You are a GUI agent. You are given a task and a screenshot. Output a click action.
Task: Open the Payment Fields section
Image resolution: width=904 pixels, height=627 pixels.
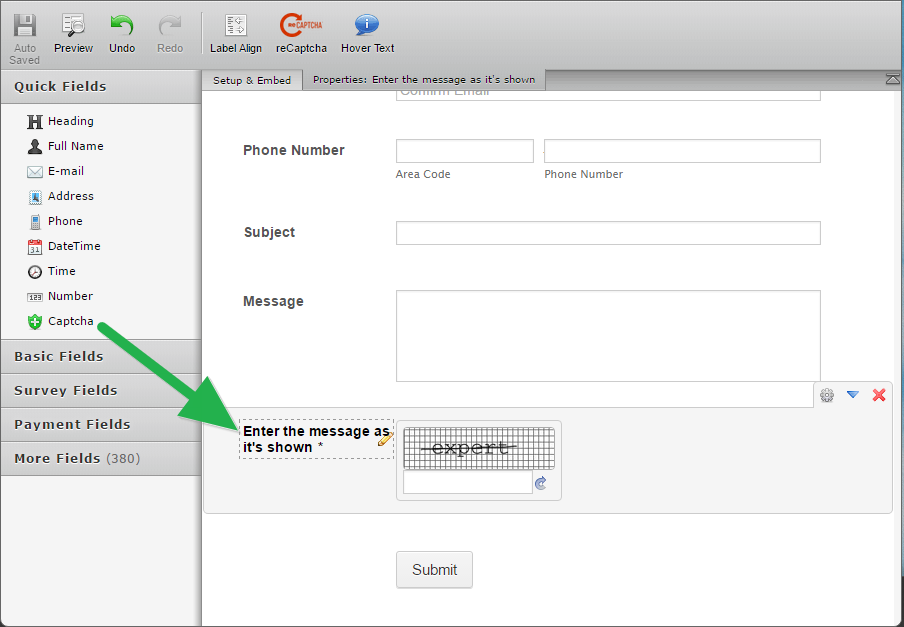pos(100,424)
